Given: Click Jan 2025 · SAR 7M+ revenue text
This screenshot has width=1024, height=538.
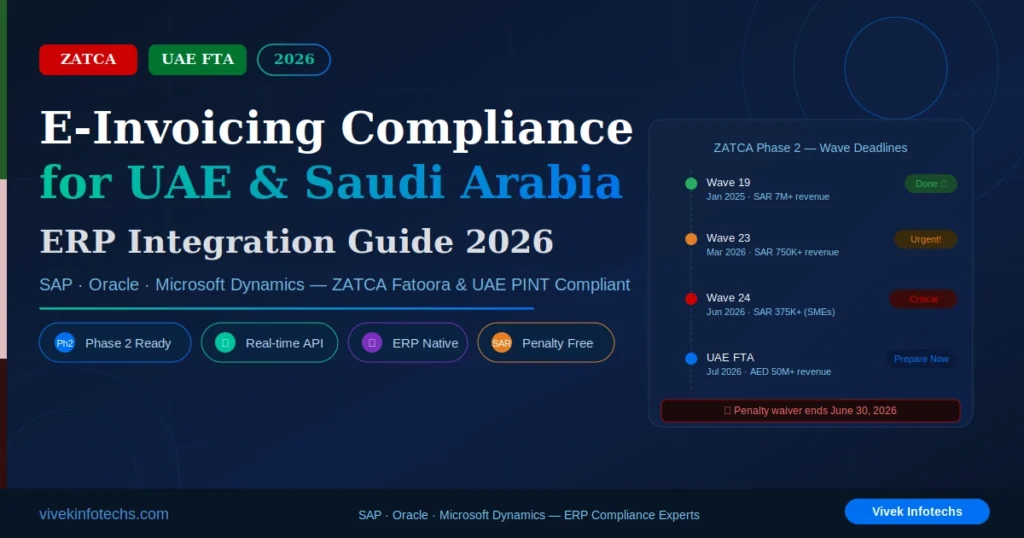Looking at the screenshot, I should [x=768, y=197].
